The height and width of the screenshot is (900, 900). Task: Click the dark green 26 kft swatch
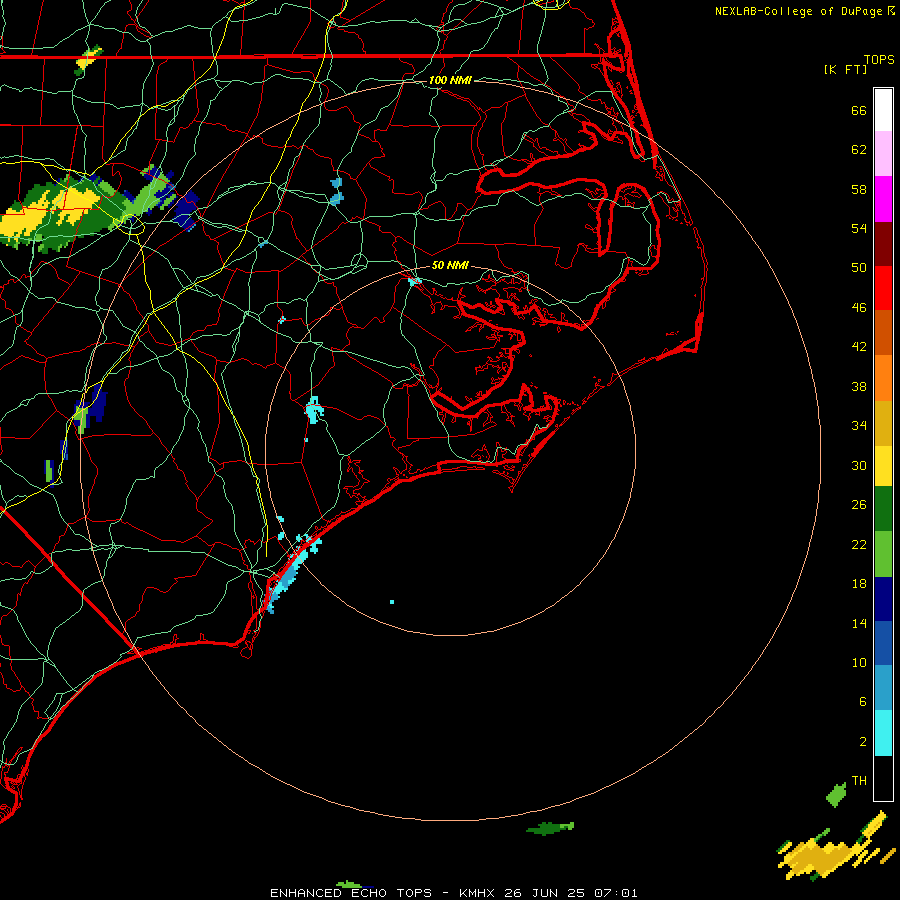883,509
